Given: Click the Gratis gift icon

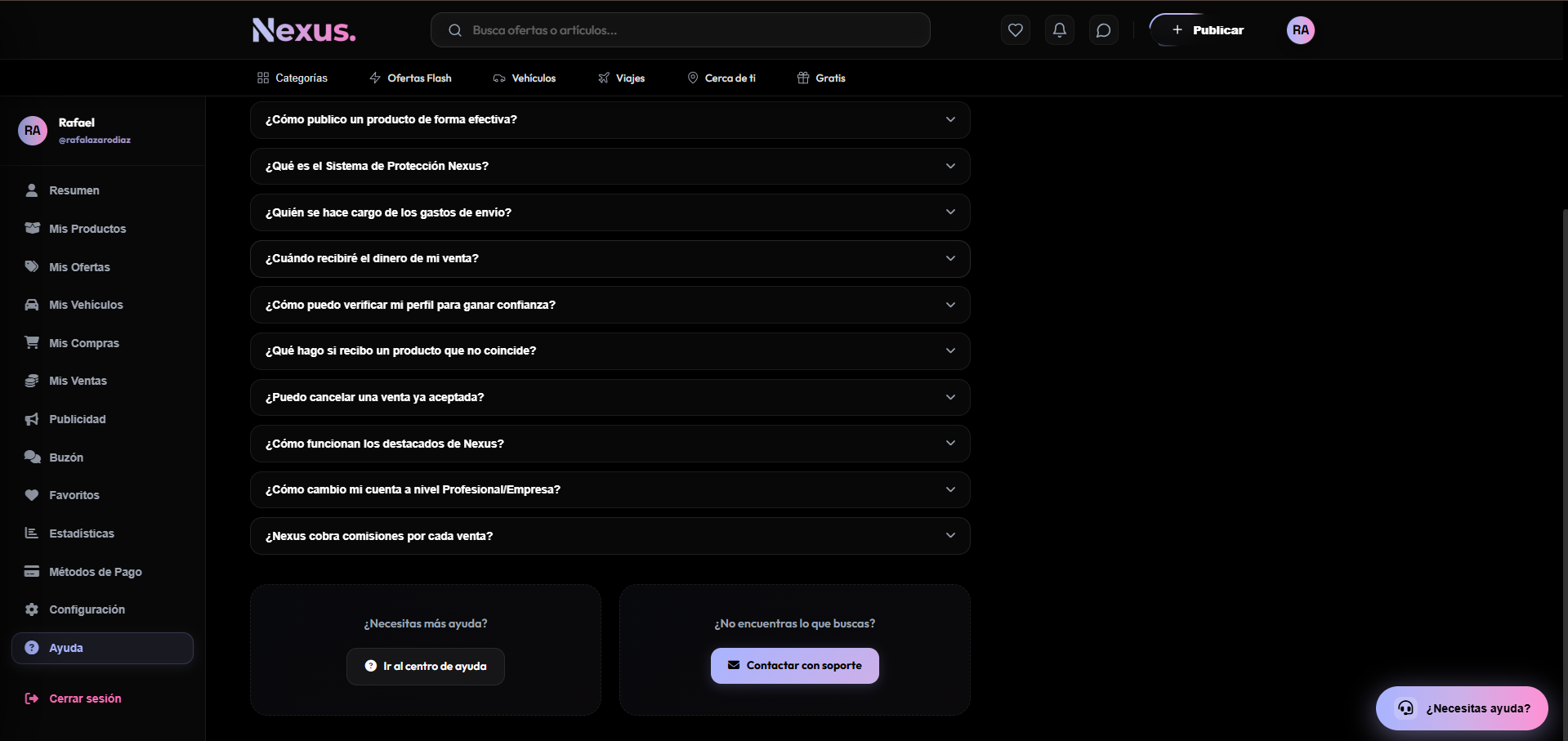Looking at the screenshot, I should click(x=803, y=78).
